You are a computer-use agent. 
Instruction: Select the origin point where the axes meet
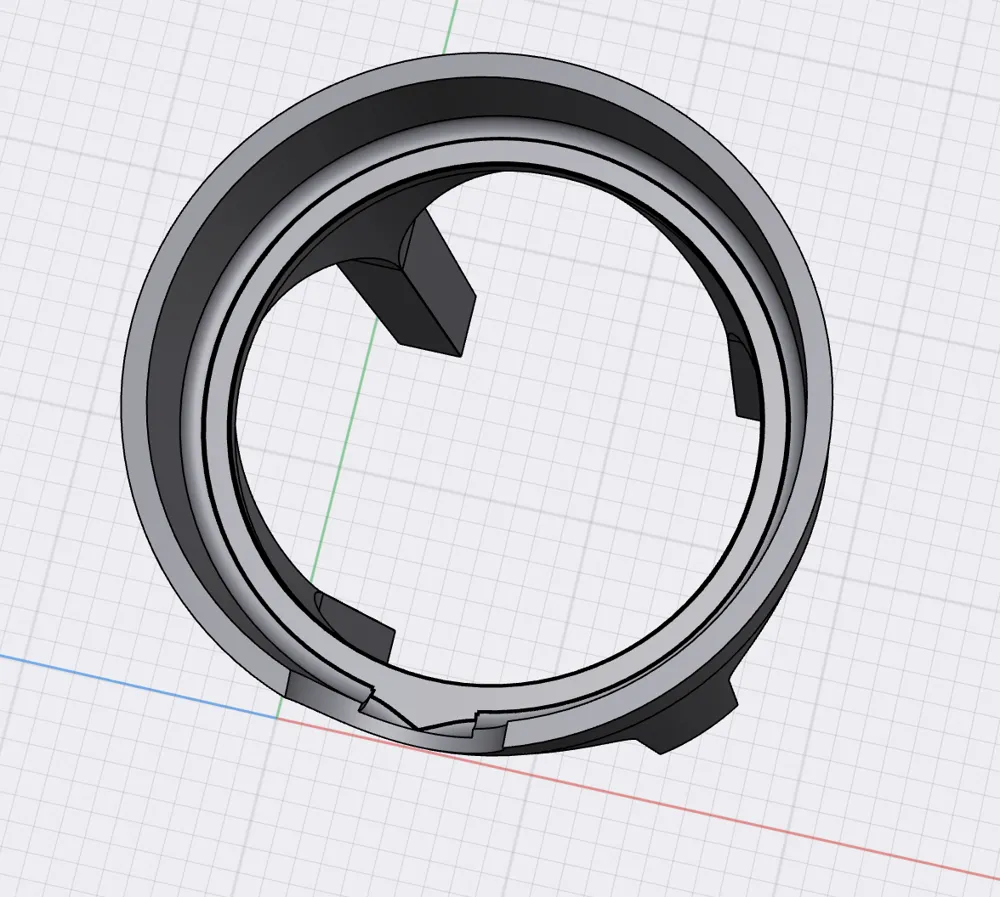[x=277, y=717]
